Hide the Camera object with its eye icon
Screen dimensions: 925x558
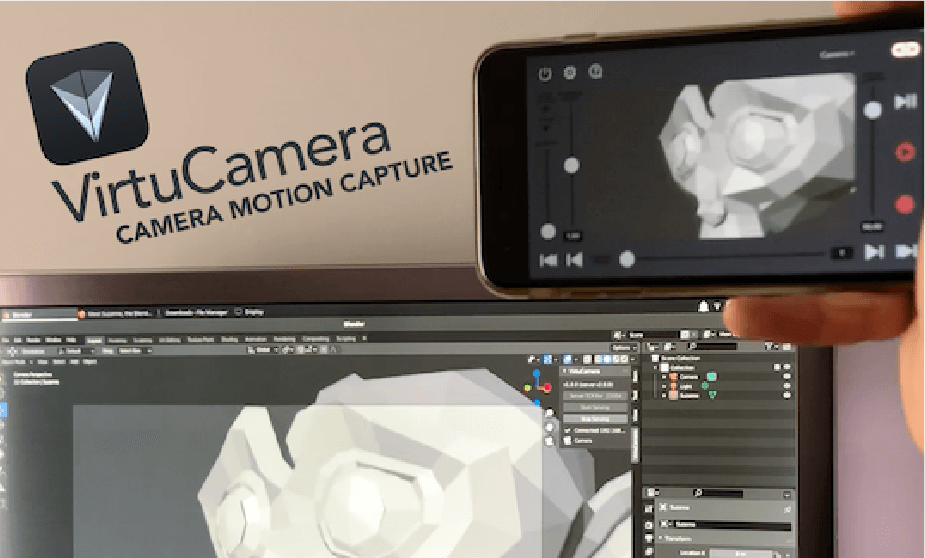point(787,377)
